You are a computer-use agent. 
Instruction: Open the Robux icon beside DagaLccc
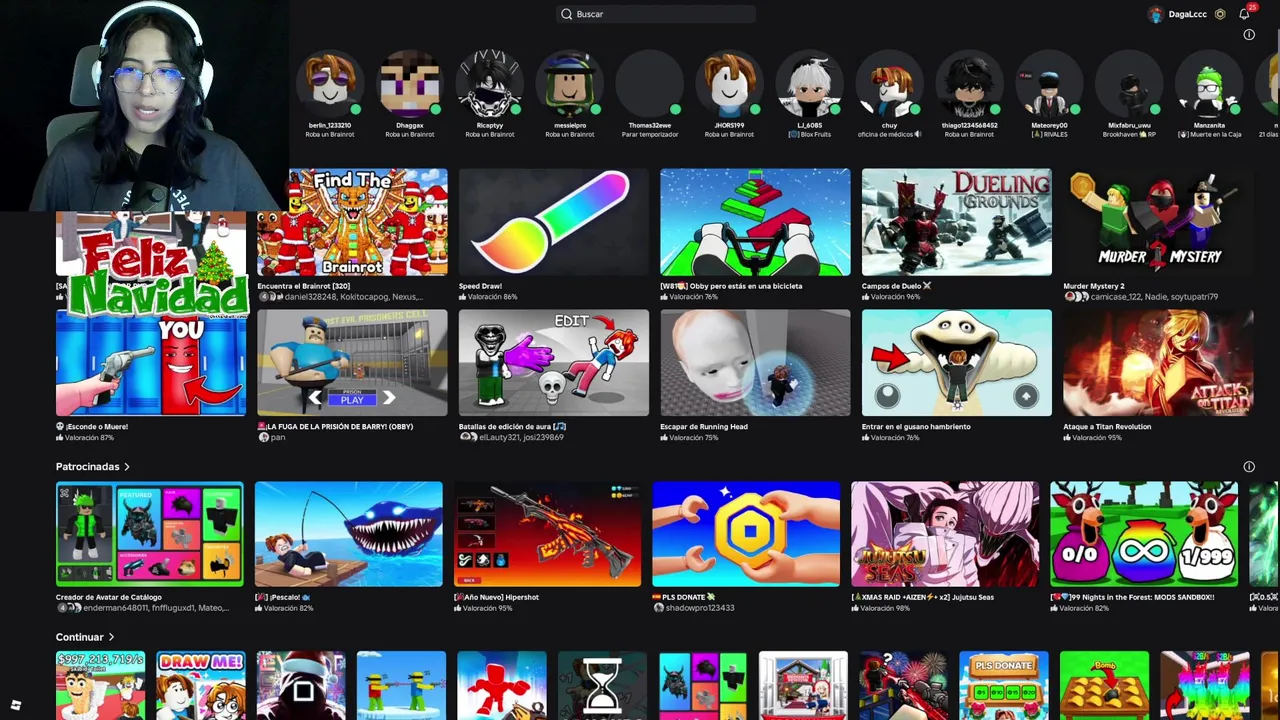click(1220, 14)
